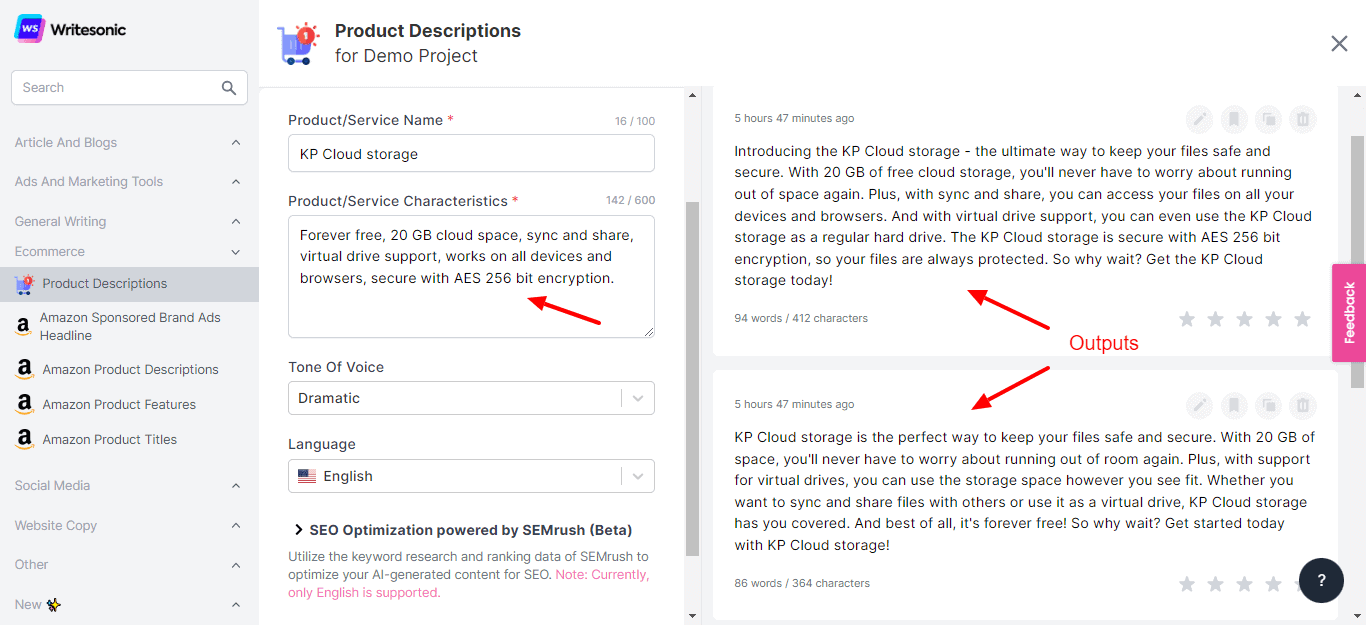Image resolution: width=1366 pixels, height=625 pixels.
Task: Click the Amazon icon beside Amazon Product Features
Action: coord(24,405)
